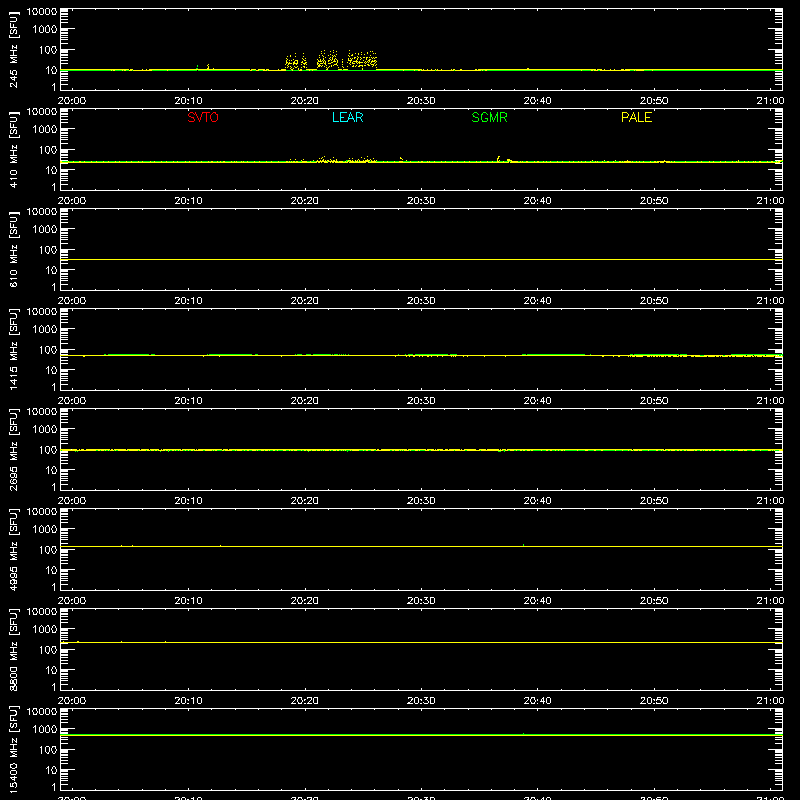Image resolution: width=800 pixels, height=800 pixels.
Task: Click the 1000 value on the 410 MHz y-axis
Action: [45, 129]
